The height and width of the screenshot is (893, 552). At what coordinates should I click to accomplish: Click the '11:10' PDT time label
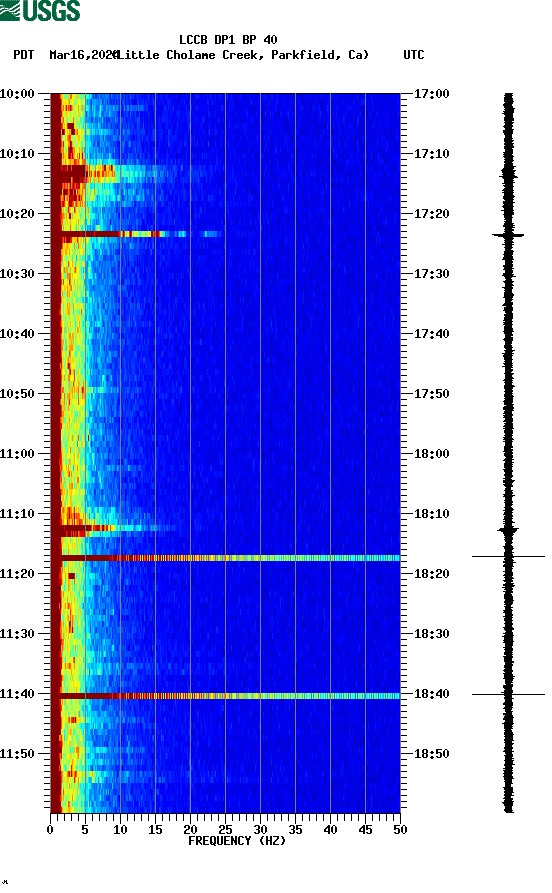18,514
